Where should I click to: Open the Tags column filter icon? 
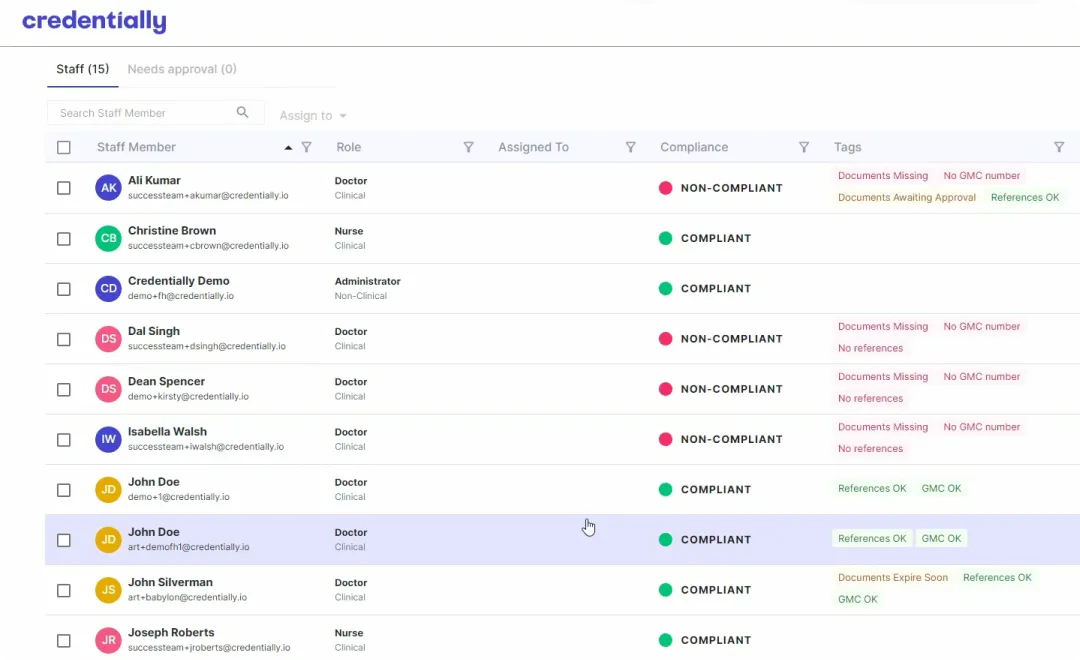pyautogui.click(x=1059, y=147)
